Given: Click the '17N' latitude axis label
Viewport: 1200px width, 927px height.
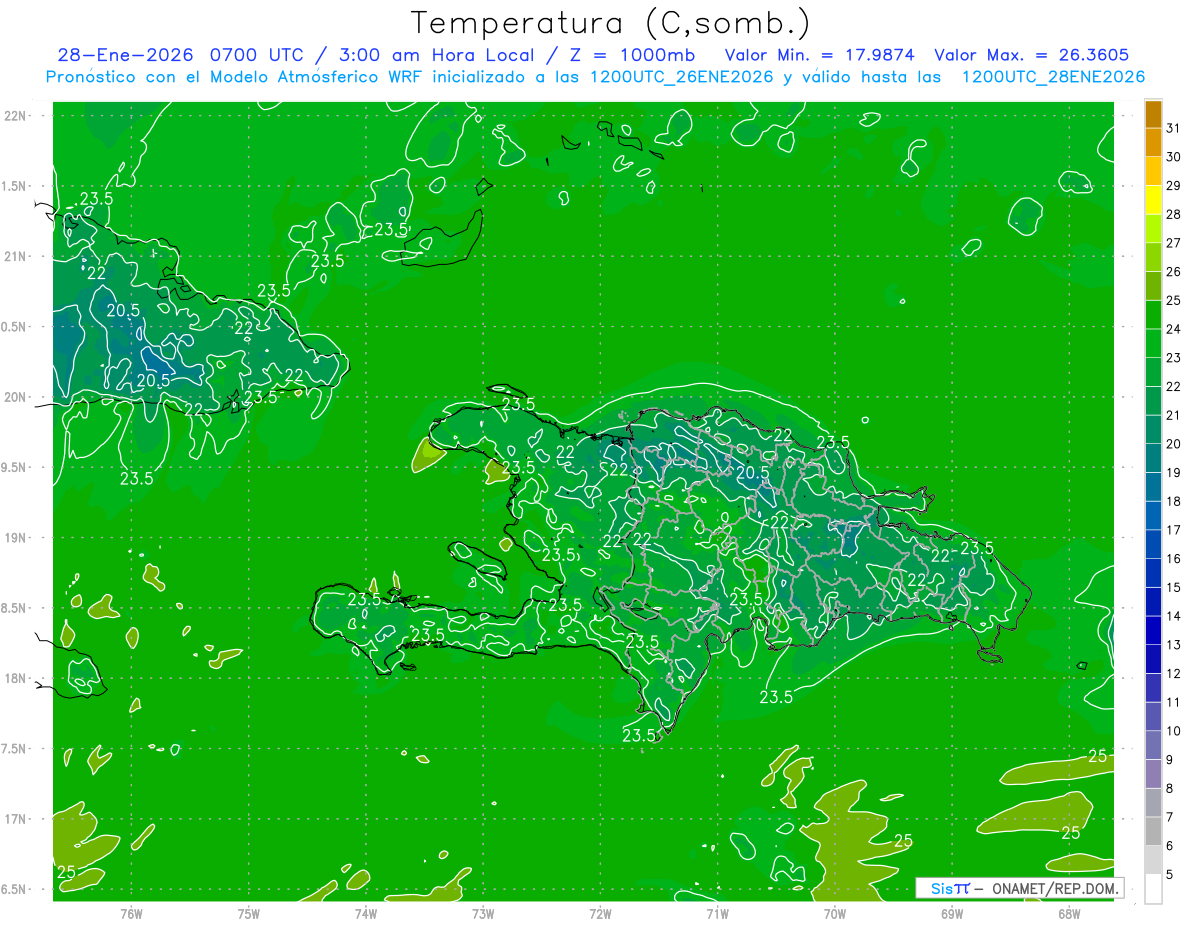Looking at the screenshot, I should pos(15,819).
